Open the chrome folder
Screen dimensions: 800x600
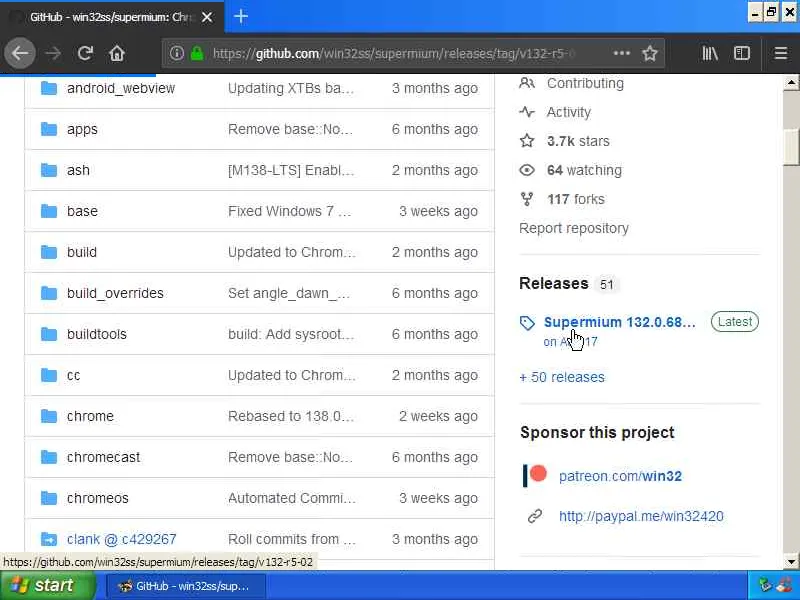pyautogui.click(x=90, y=416)
